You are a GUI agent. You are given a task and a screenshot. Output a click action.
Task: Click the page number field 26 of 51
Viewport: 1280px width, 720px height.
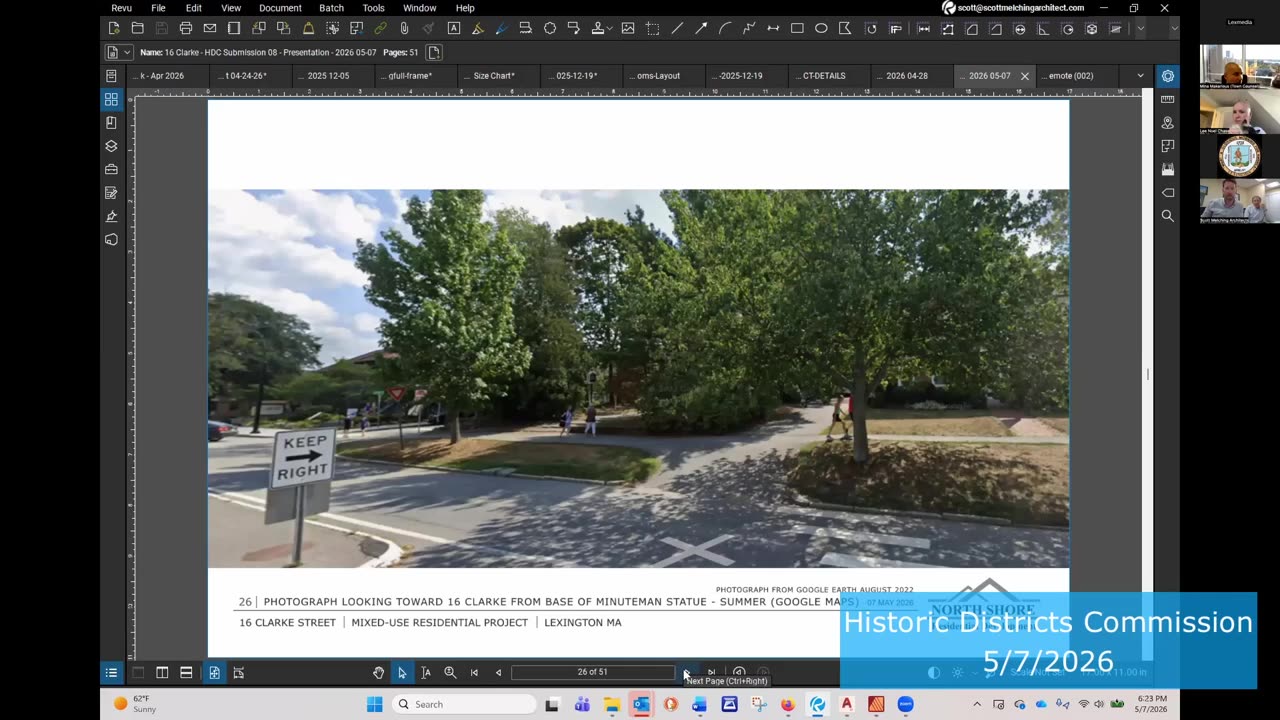592,672
